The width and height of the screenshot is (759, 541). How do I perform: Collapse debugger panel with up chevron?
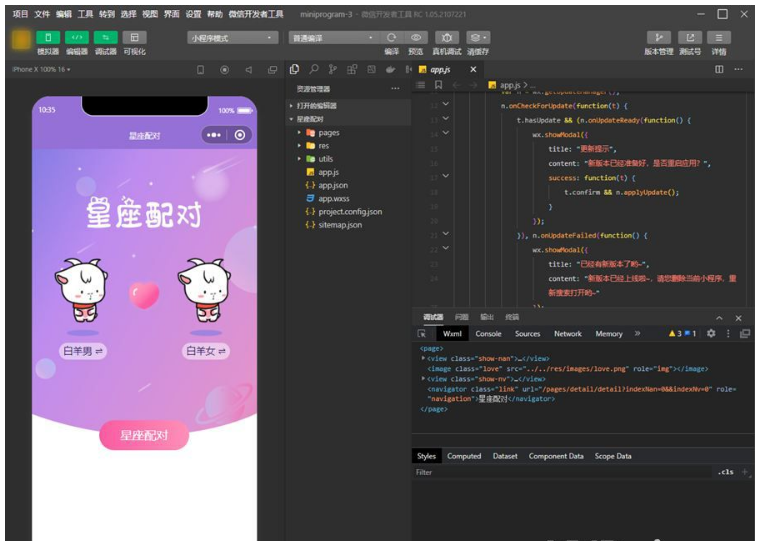coord(719,318)
